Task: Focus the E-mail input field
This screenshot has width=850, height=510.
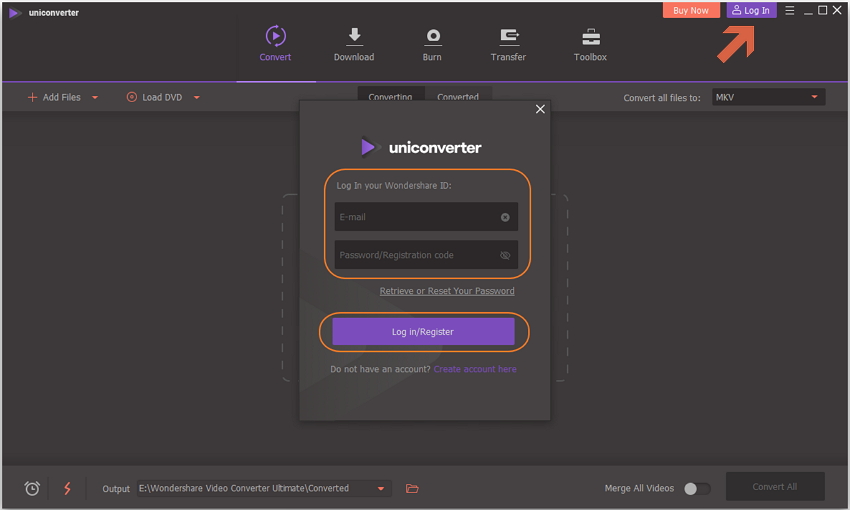Action: [x=426, y=217]
